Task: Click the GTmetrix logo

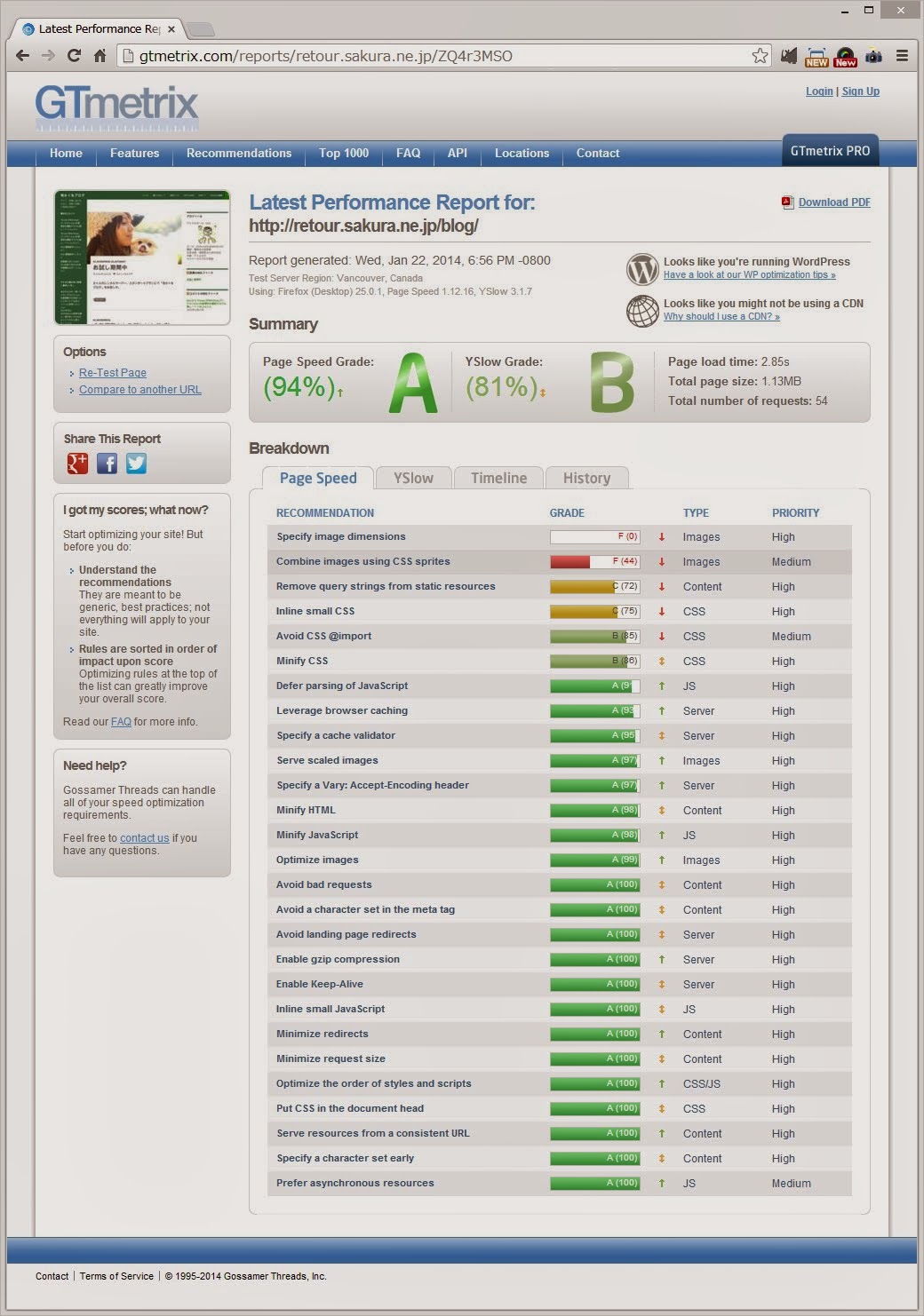Action: (116, 107)
